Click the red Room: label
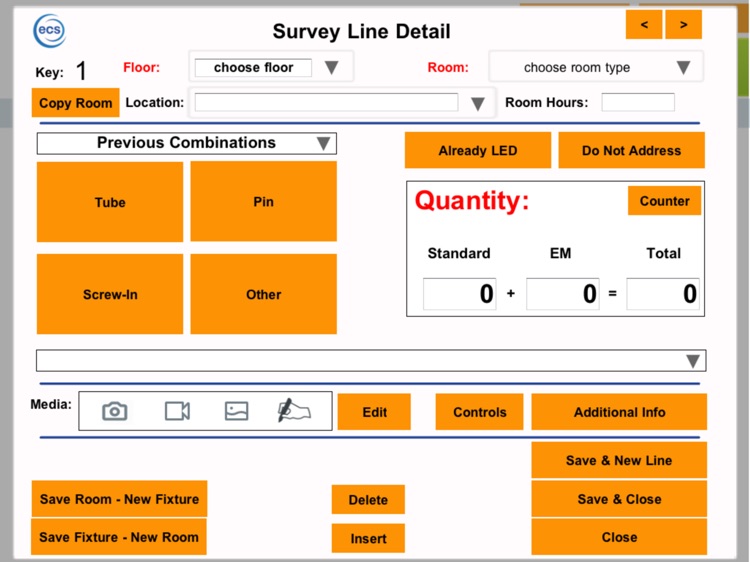 point(448,67)
